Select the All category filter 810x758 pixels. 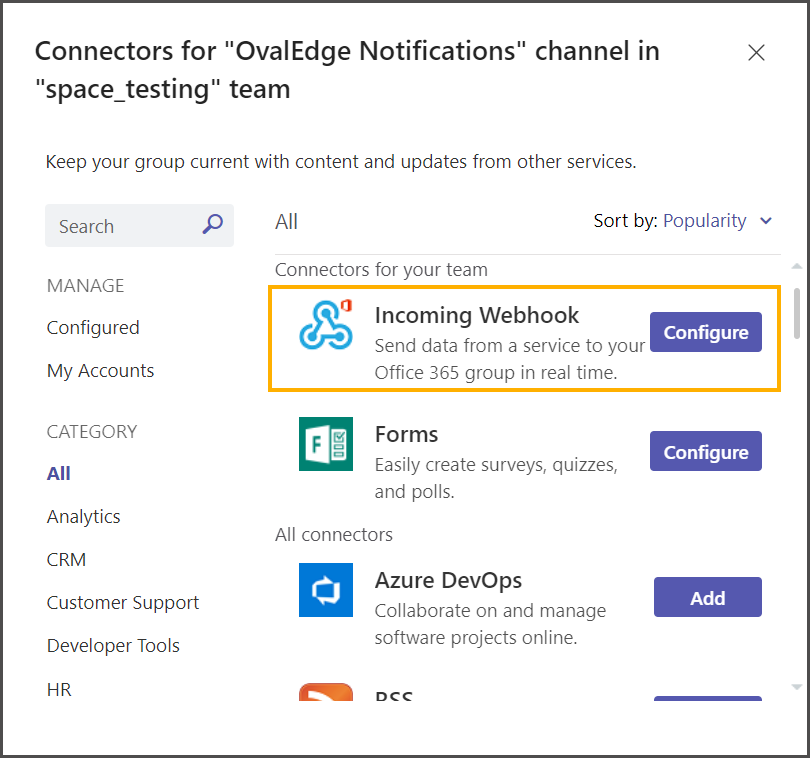click(x=59, y=474)
